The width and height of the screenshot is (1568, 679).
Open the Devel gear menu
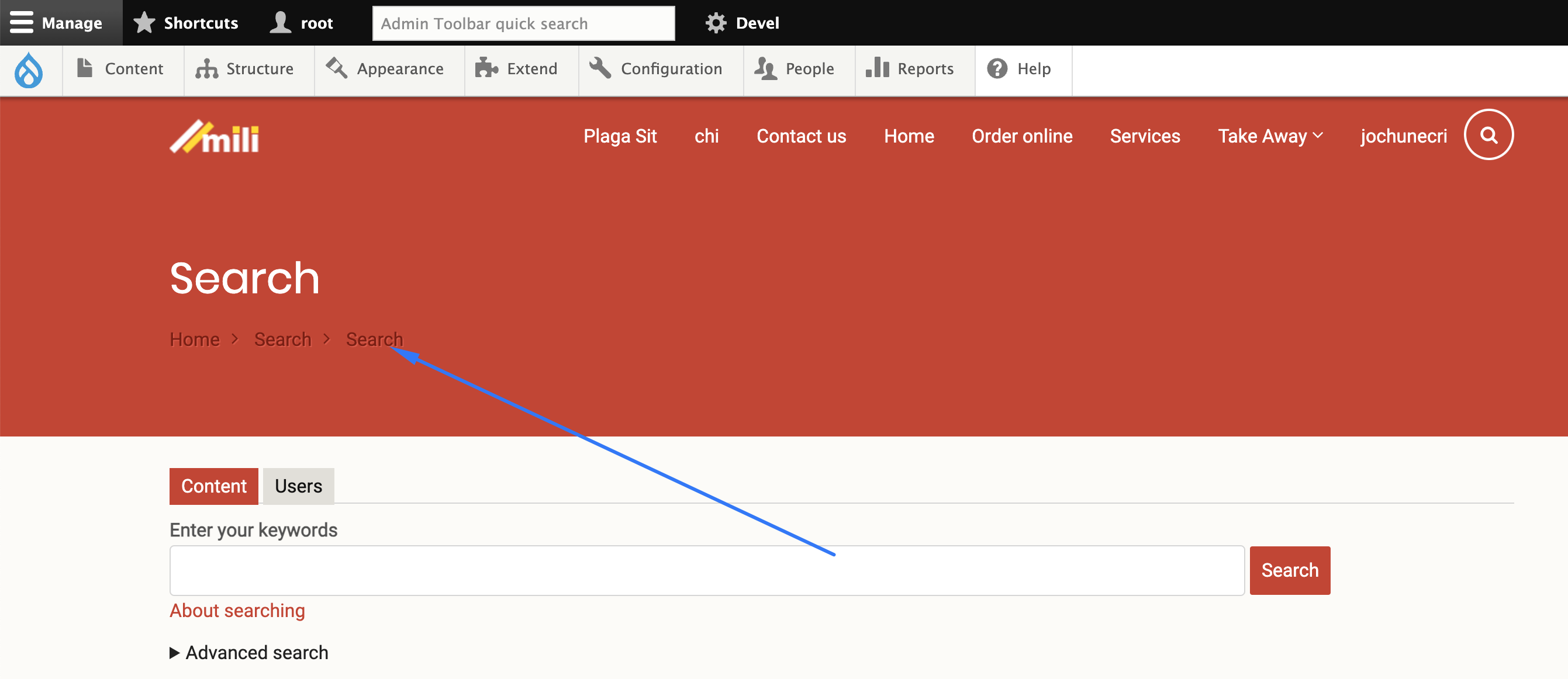(742, 23)
